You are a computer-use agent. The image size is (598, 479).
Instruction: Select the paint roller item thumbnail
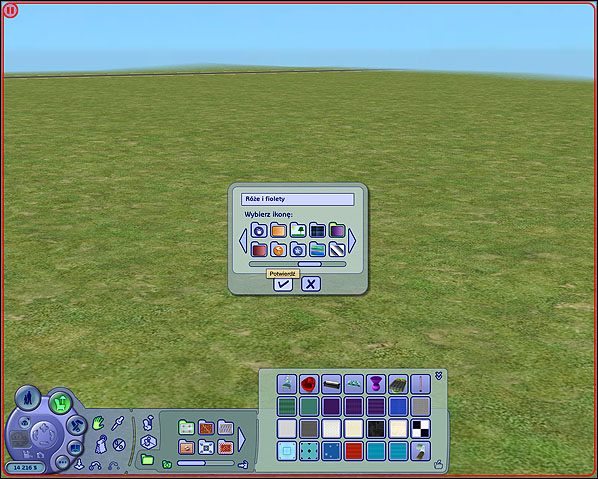point(421,451)
